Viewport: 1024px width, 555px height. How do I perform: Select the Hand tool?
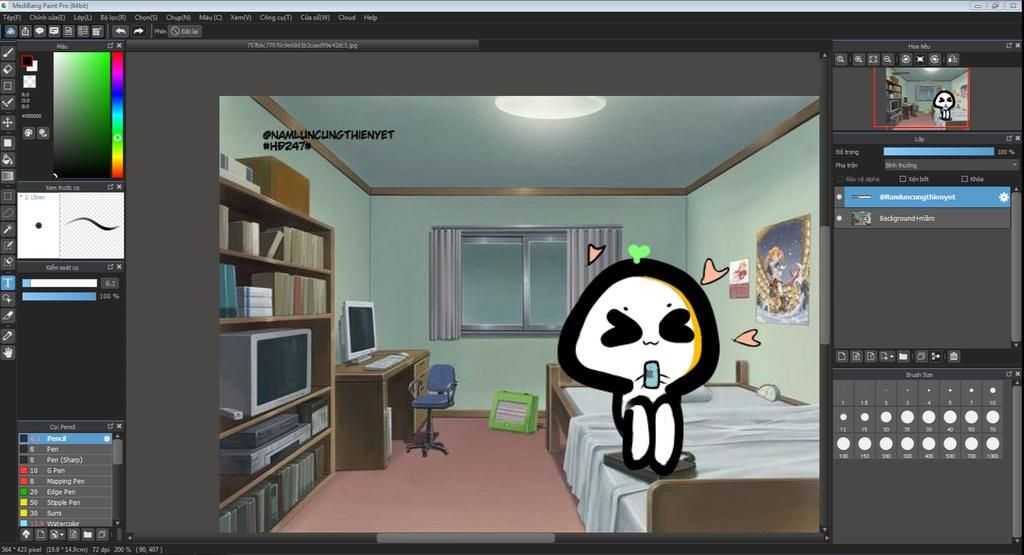pos(8,353)
